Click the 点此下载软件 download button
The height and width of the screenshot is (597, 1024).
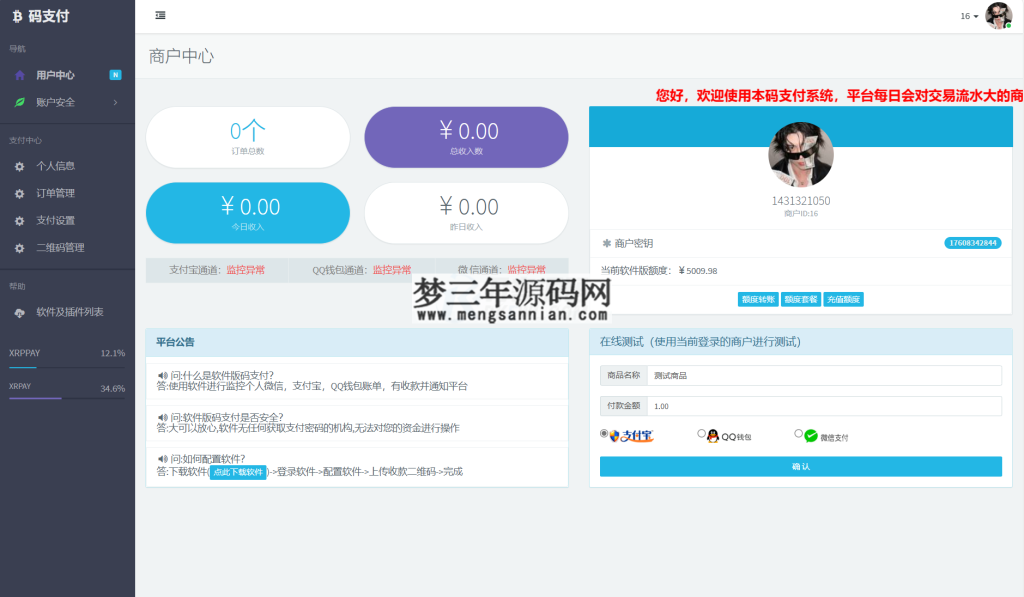coord(238,472)
